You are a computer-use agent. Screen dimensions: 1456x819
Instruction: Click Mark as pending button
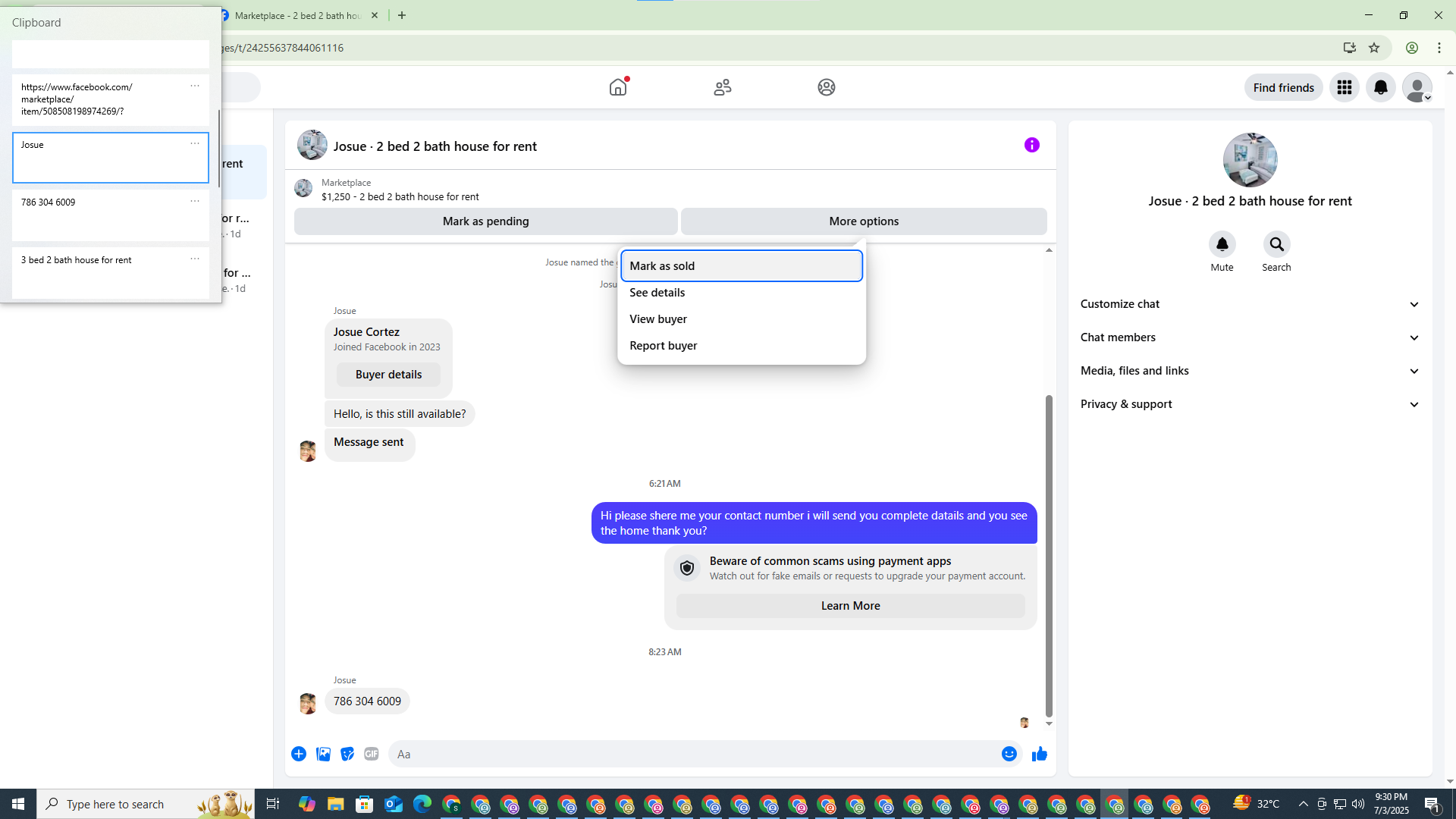tap(485, 221)
